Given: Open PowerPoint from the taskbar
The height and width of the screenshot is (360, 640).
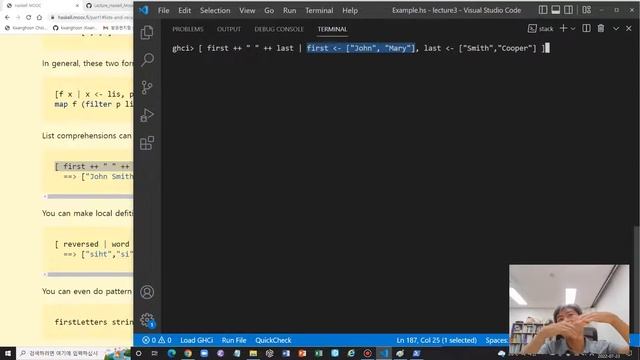Looking at the screenshot, I should (302, 353).
